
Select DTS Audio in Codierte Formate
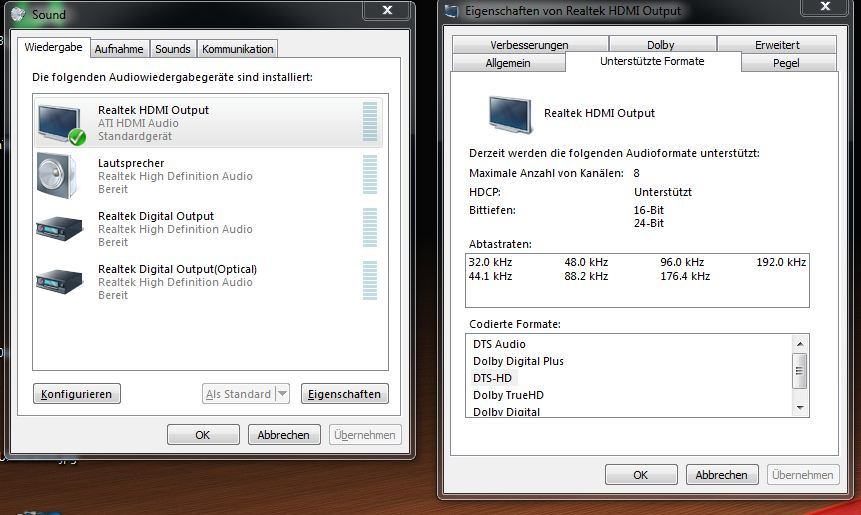(499, 344)
